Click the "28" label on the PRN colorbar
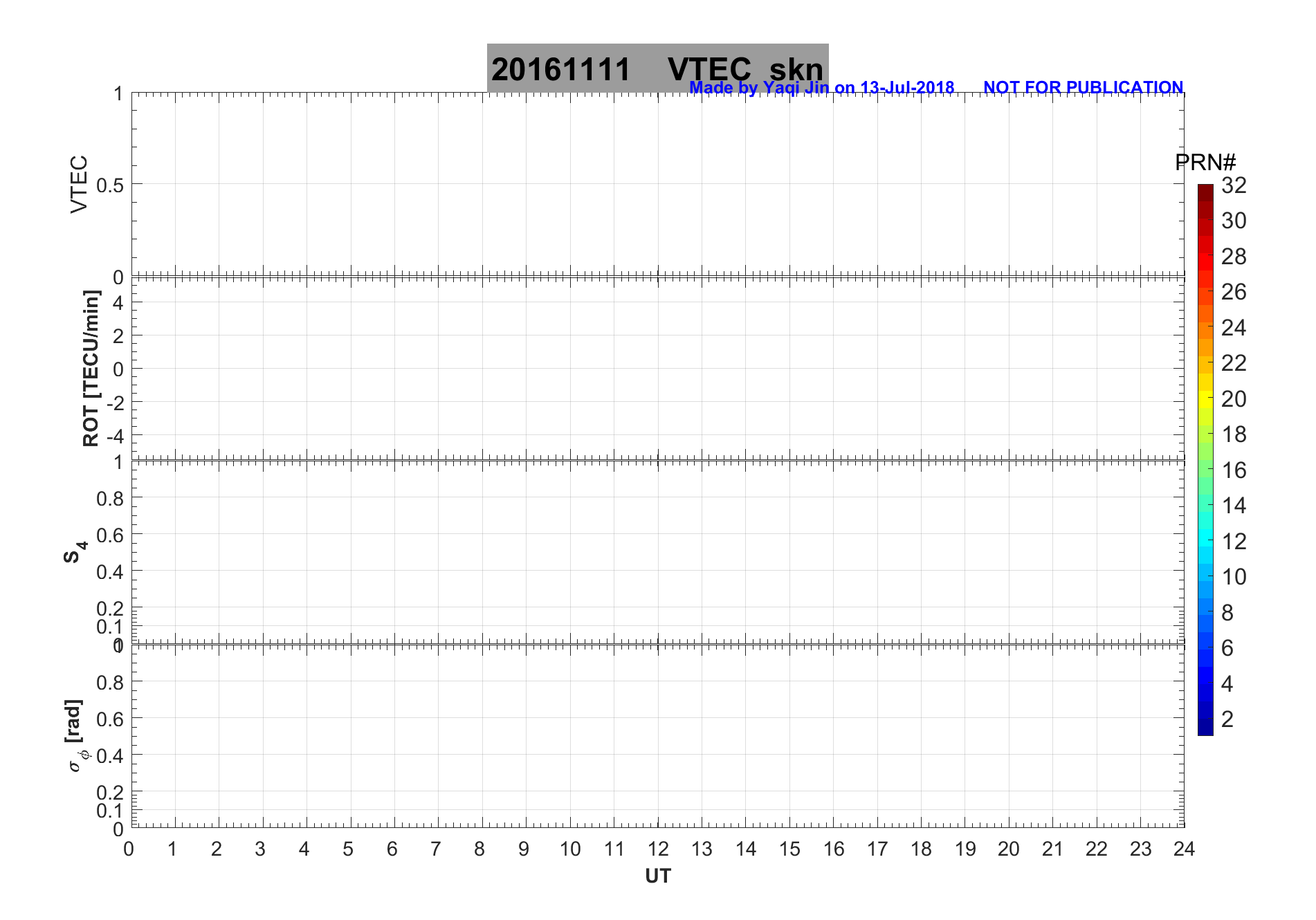Screen dimensions: 1316x920 coord(1234,257)
